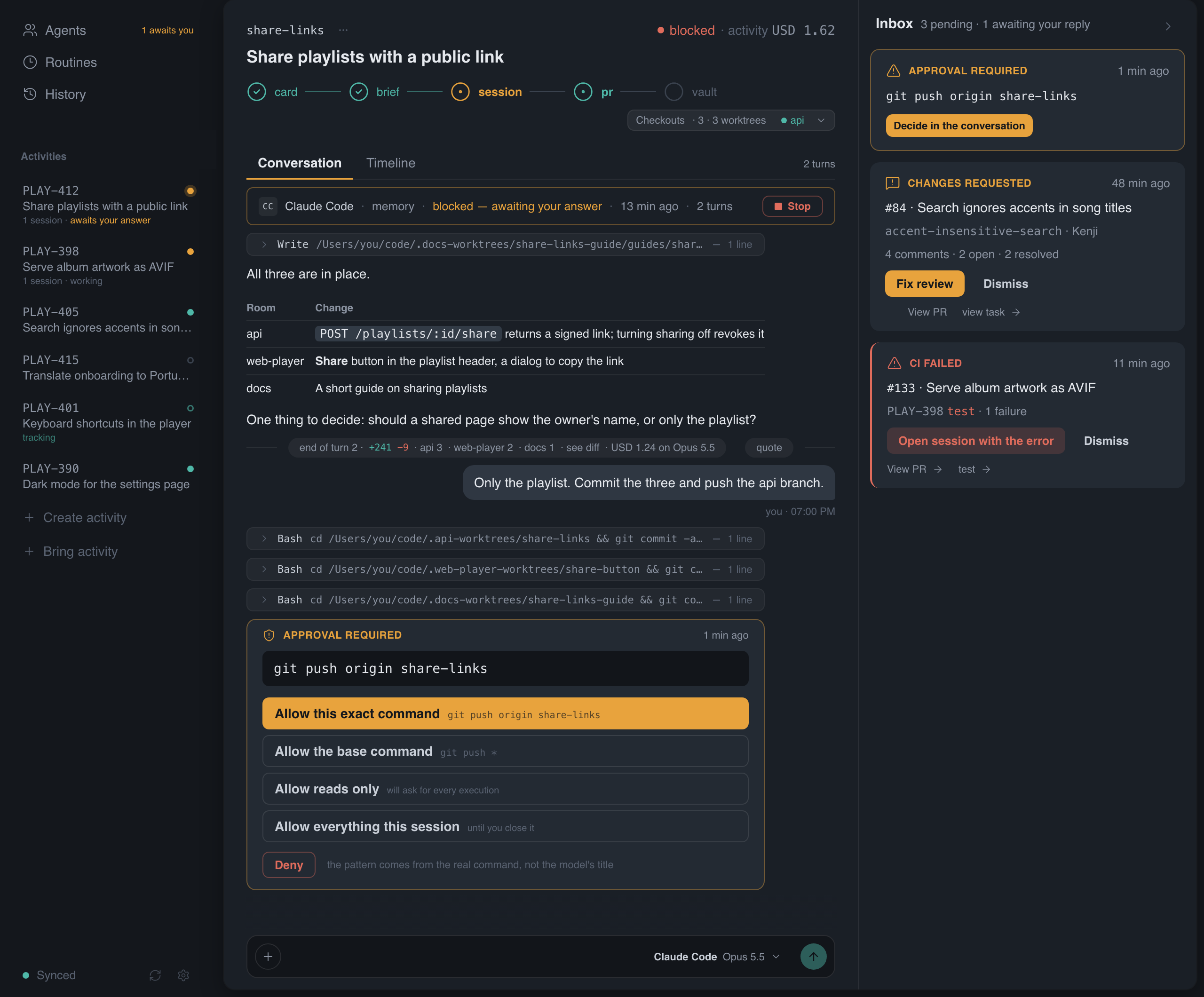The width and height of the screenshot is (1204, 997).
Task: Expand the Bash docs-worktrees row
Action: pos(505,600)
